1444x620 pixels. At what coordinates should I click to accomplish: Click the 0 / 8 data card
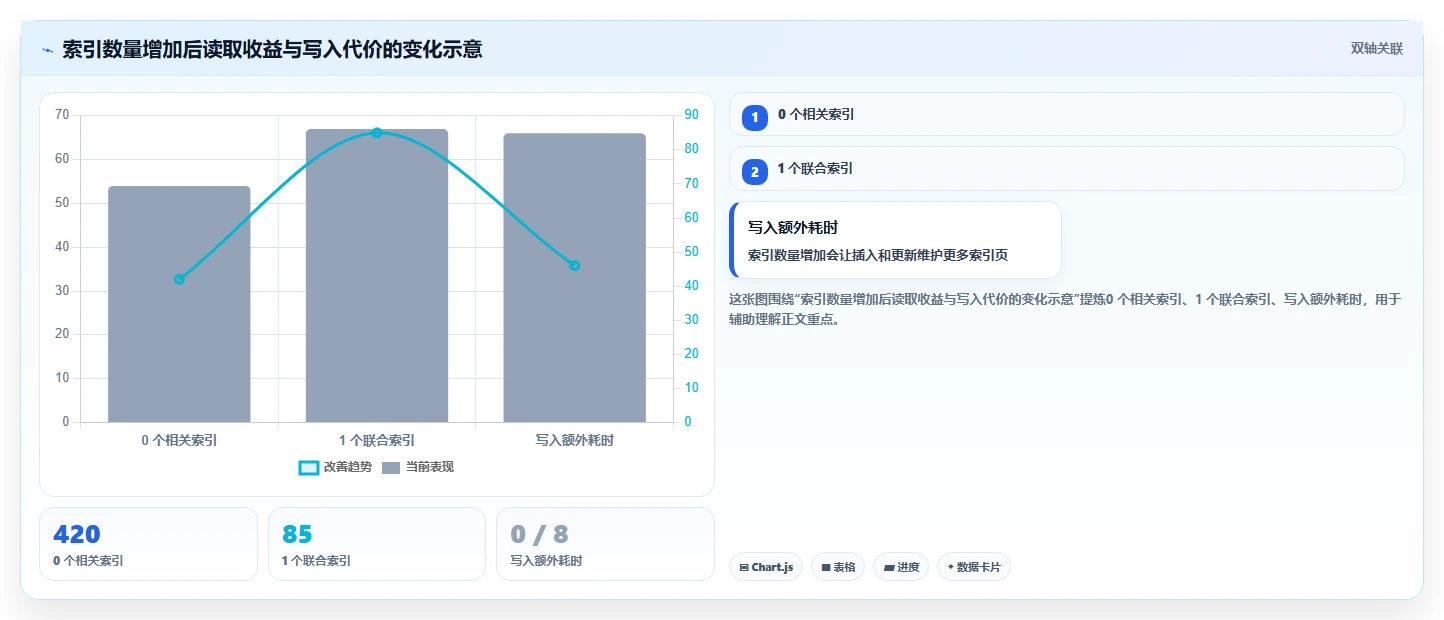[605, 544]
